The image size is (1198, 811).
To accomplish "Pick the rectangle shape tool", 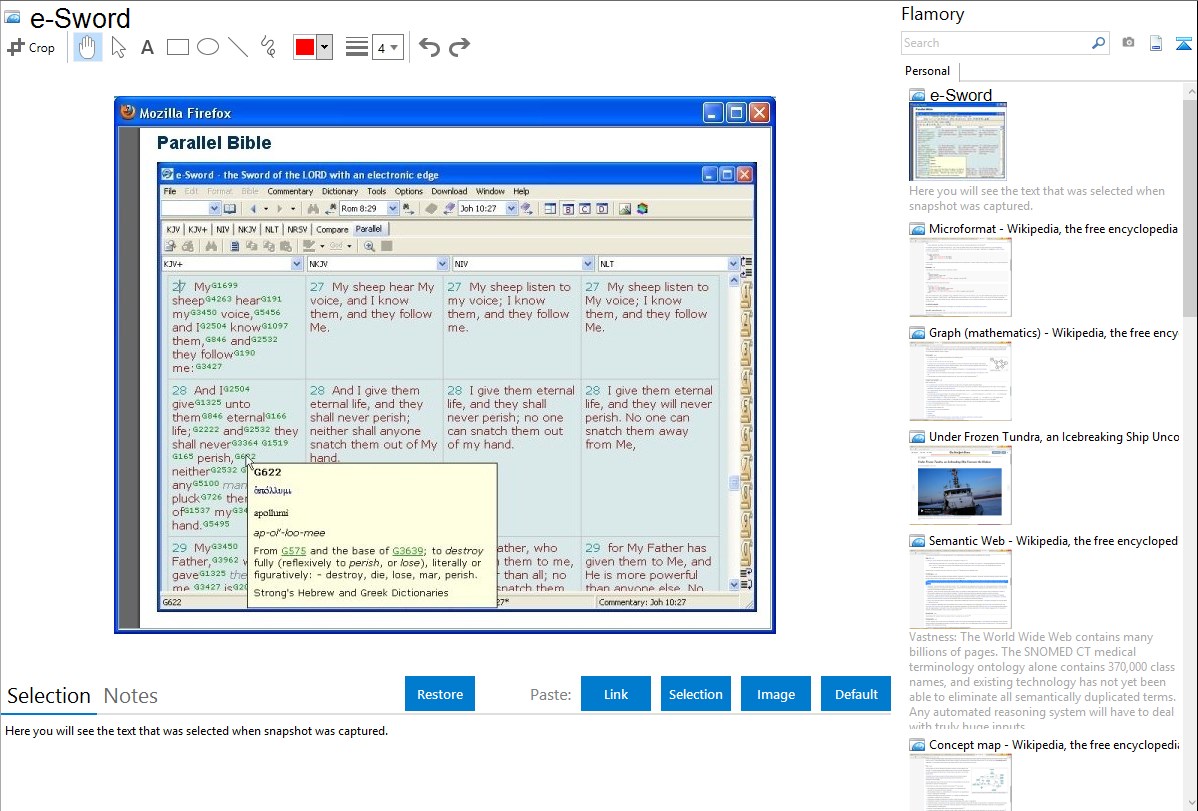I will (x=178, y=47).
